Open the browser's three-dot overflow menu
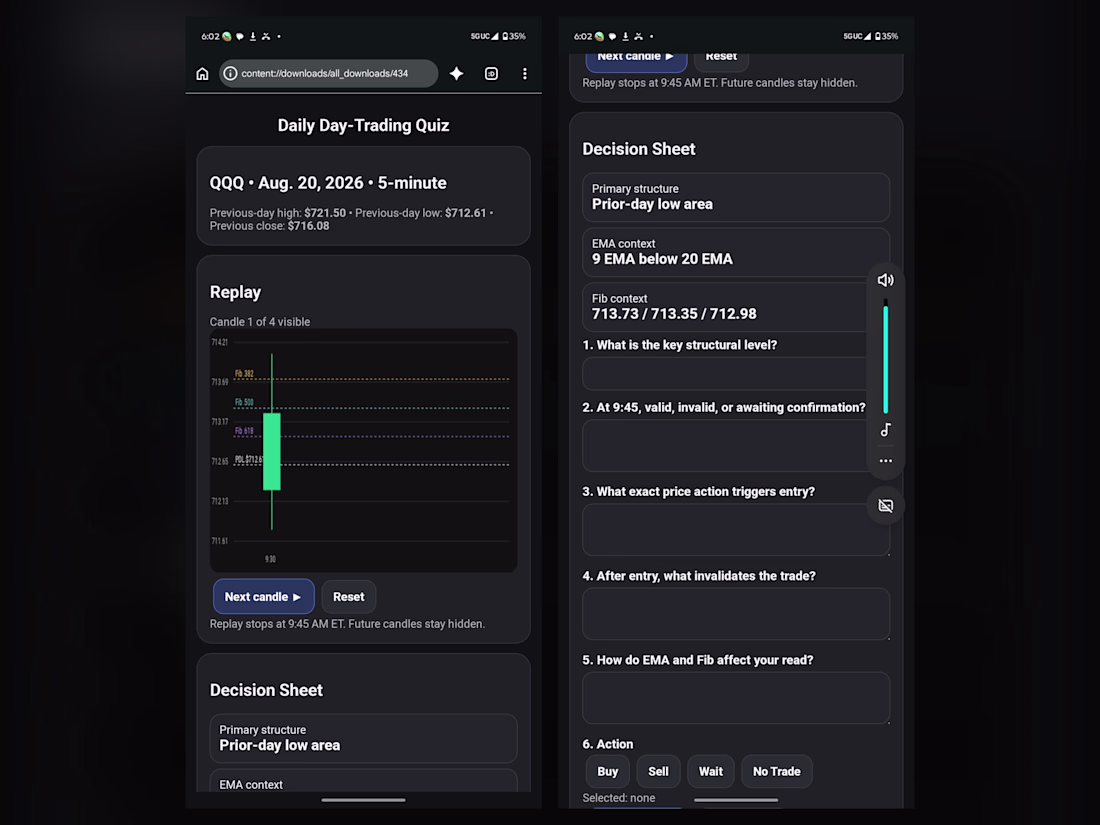The image size is (1100, 825). pos(525,74)
